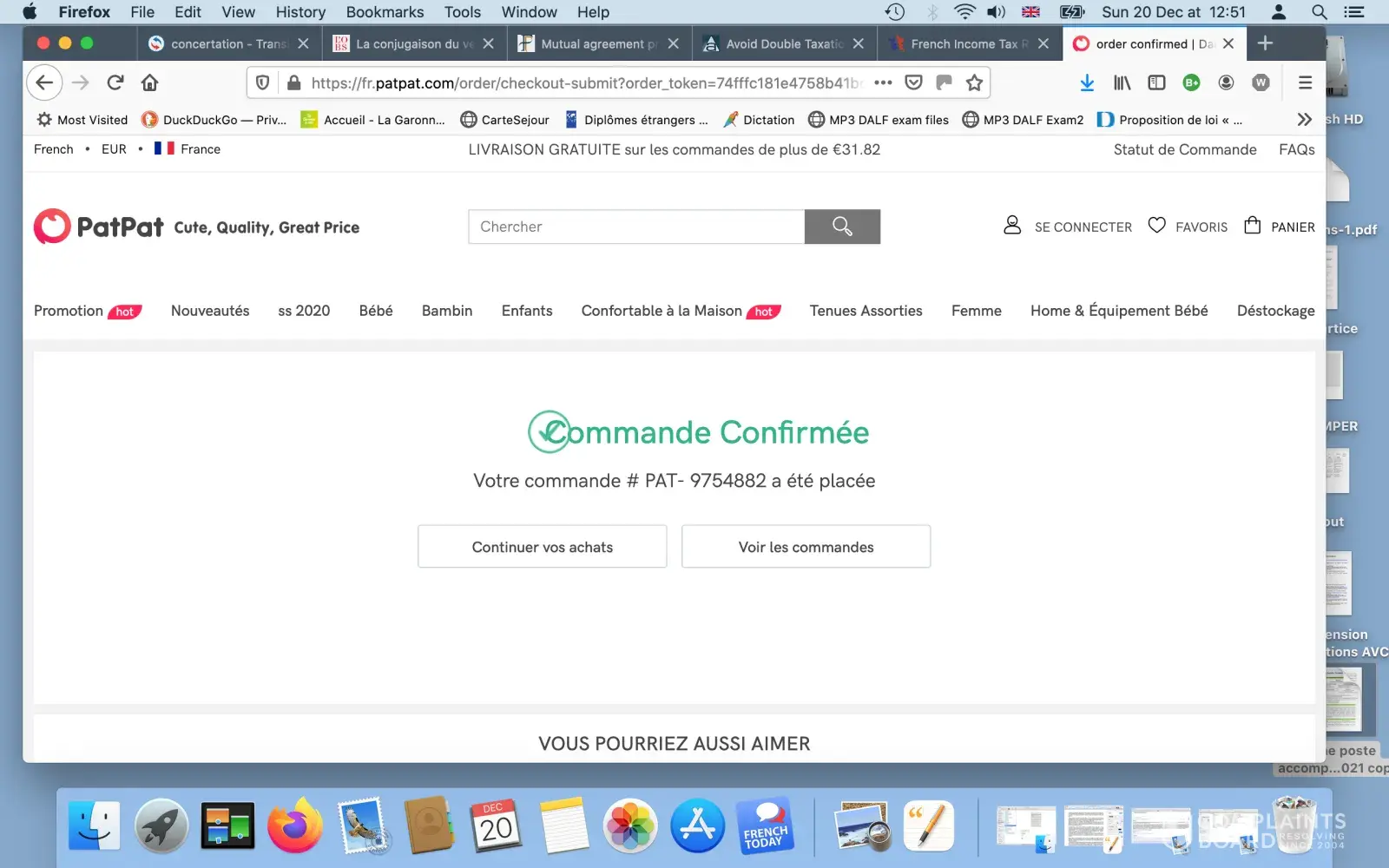Click the SE CONNECTER link

click(x=1083, y=227)
